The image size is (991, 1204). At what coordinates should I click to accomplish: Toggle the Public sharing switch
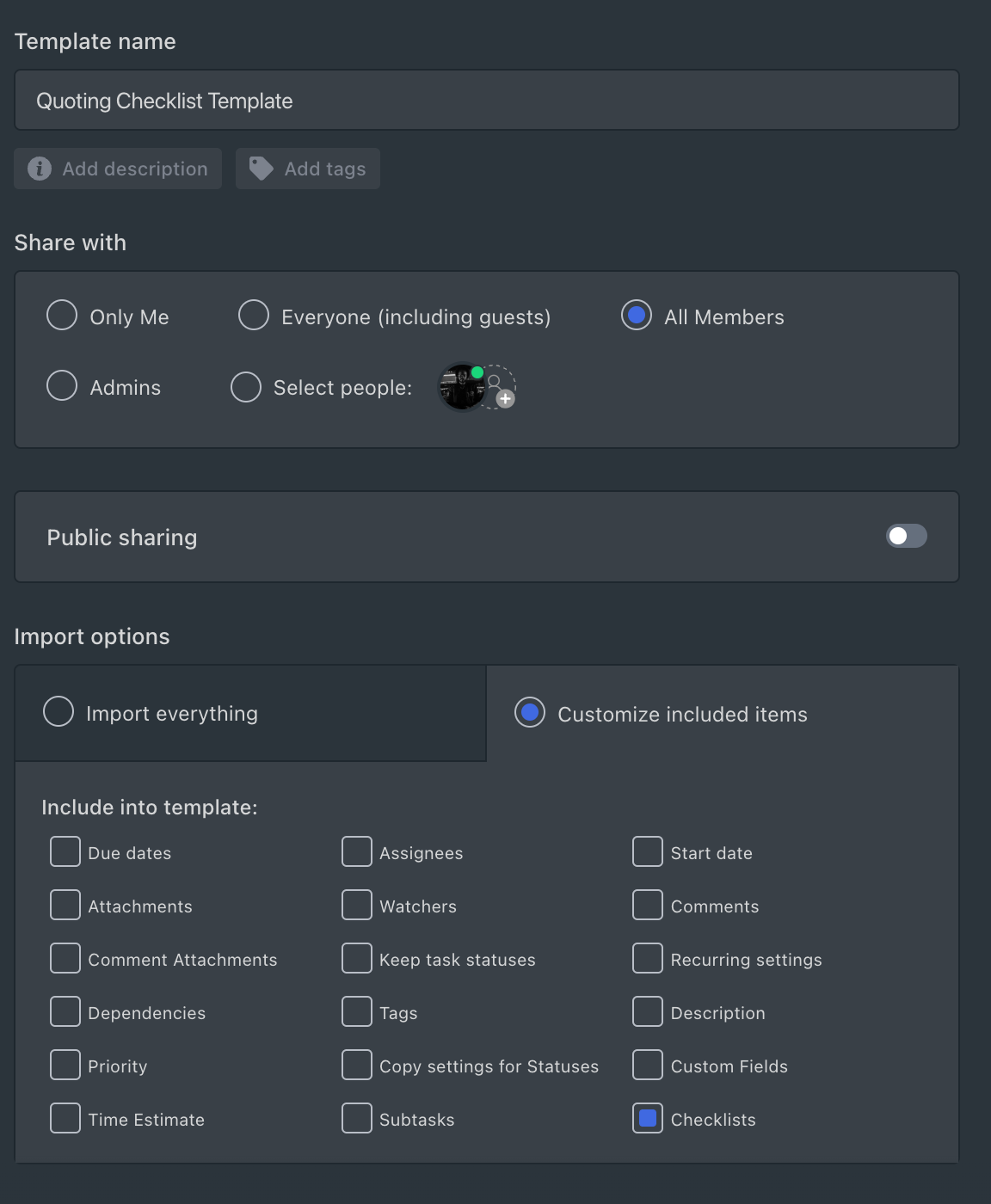click(x=906, y=537)
